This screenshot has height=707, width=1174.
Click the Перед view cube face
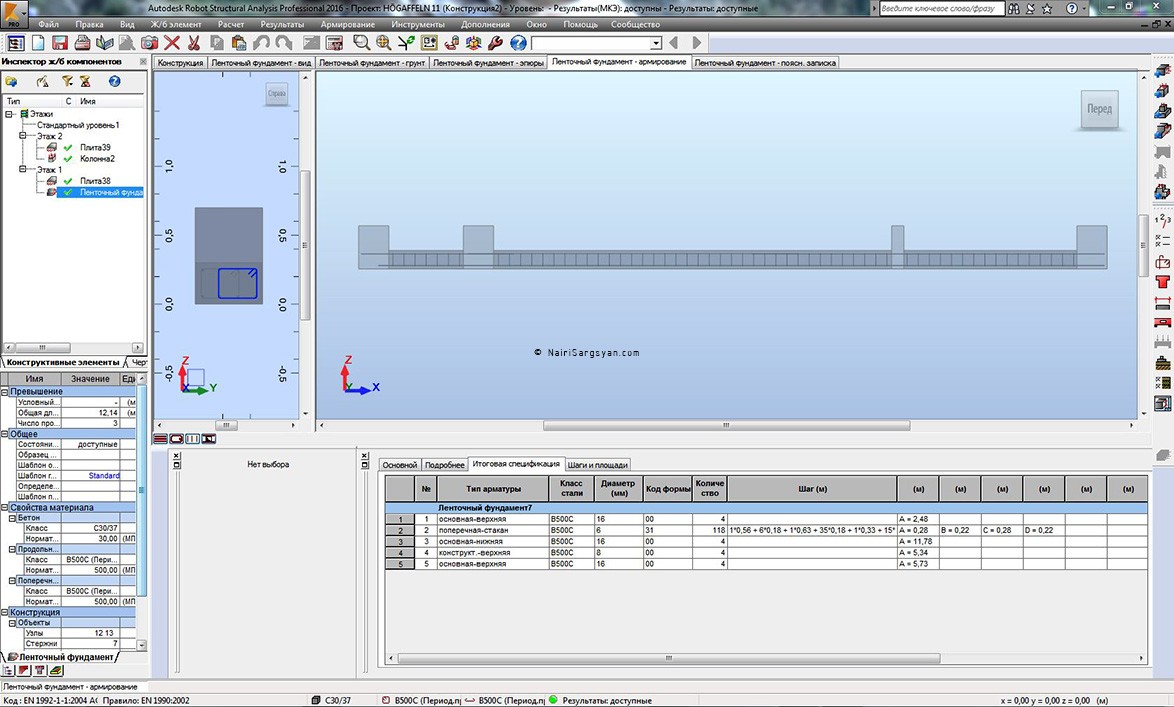pos(1099,109)
